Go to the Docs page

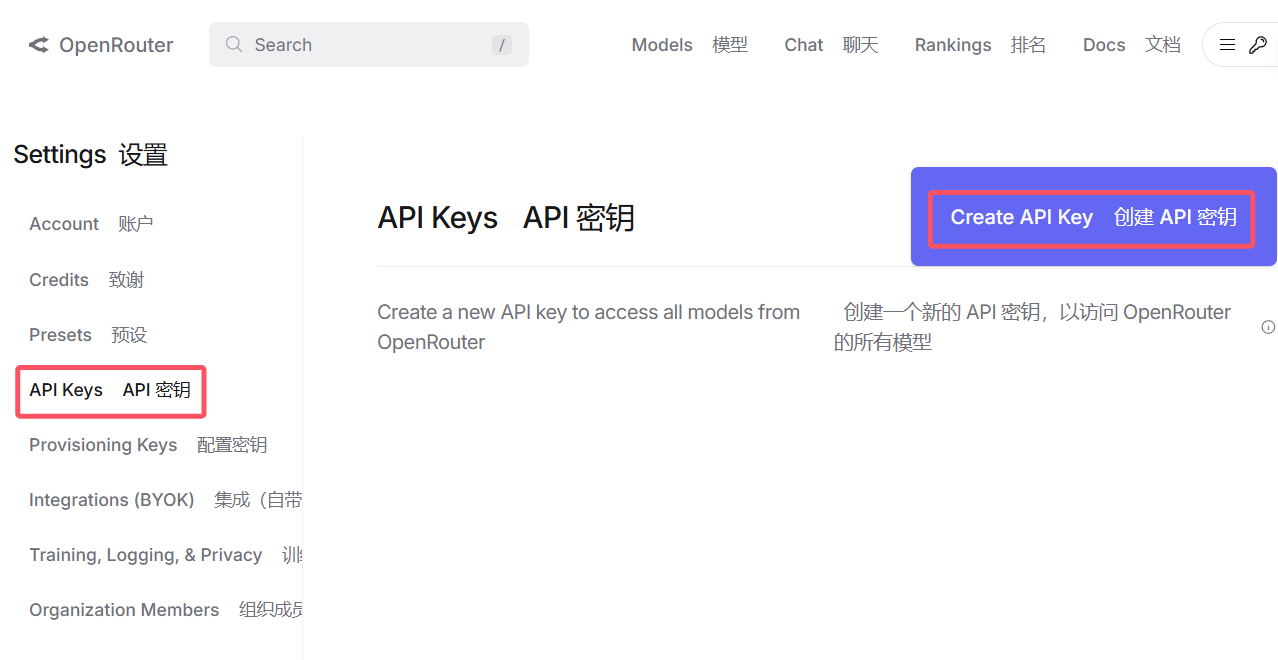coord(1103,44)
